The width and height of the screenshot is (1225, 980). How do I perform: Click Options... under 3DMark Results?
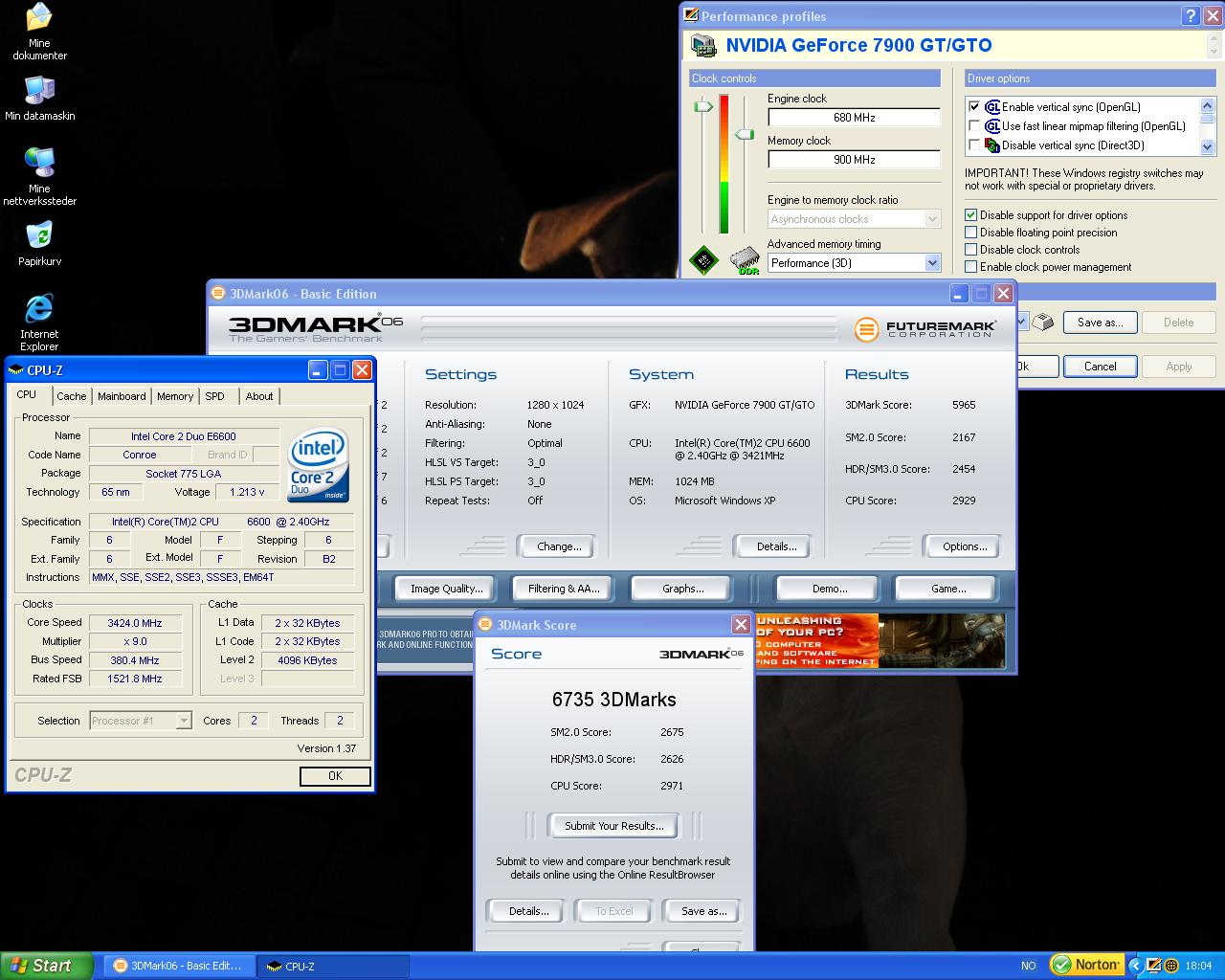965,546
